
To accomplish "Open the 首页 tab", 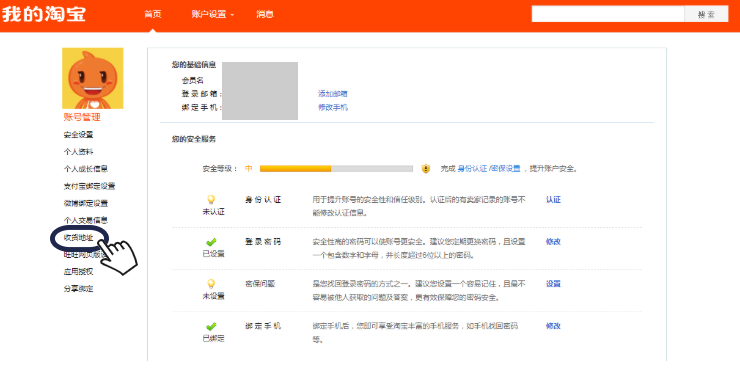I will tap(152, 14).
